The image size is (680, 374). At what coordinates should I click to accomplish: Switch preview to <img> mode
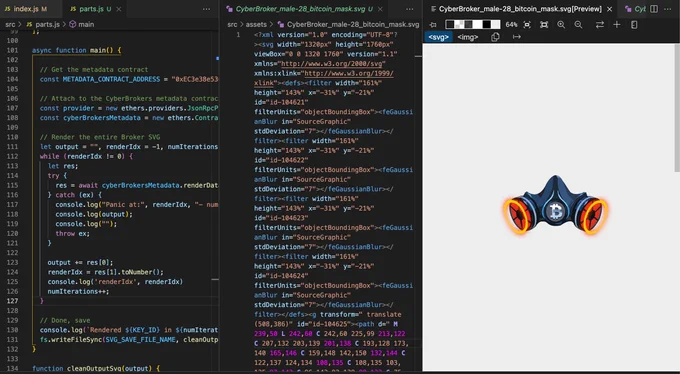468,37
